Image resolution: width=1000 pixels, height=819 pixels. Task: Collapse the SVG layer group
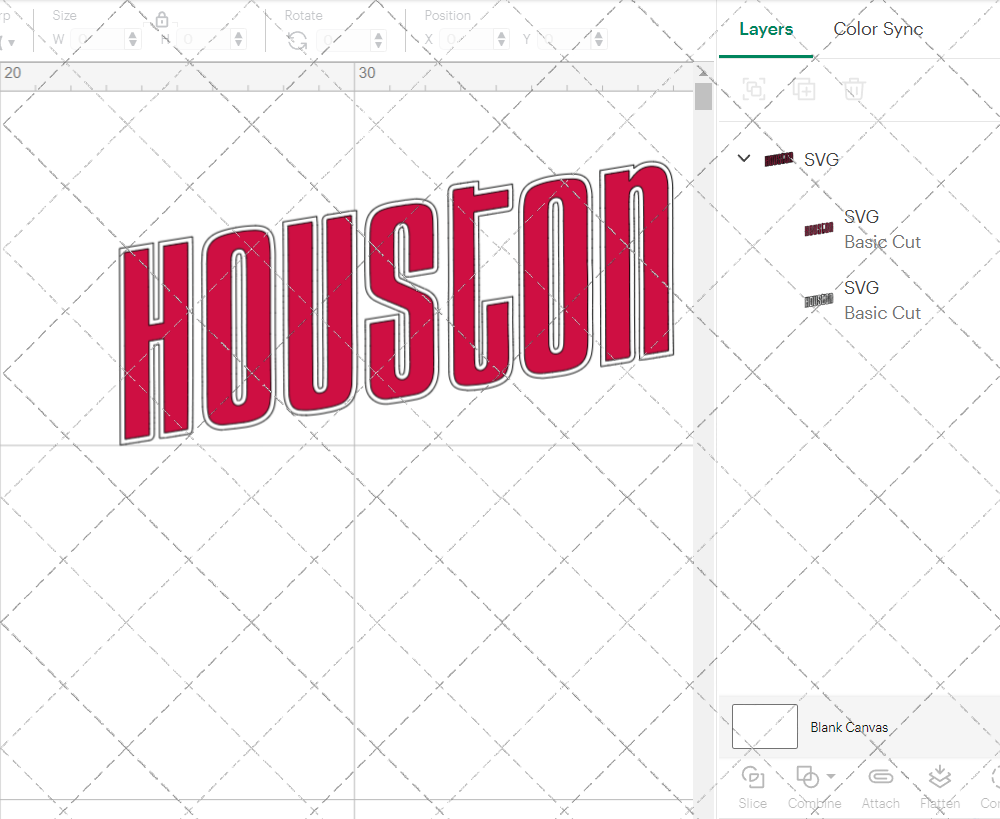pos(743,158)
